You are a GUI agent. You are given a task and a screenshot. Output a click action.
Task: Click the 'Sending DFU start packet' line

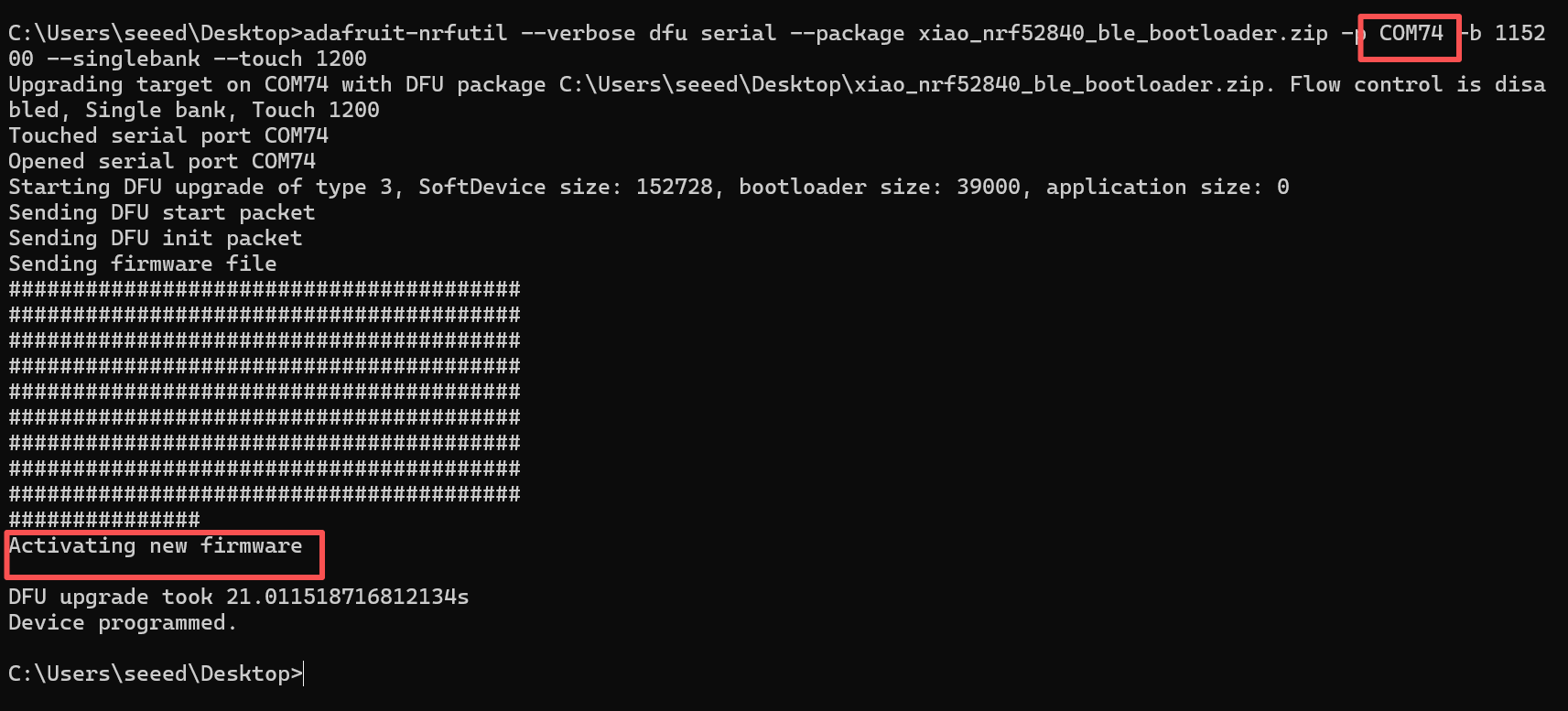coord(161,213)
